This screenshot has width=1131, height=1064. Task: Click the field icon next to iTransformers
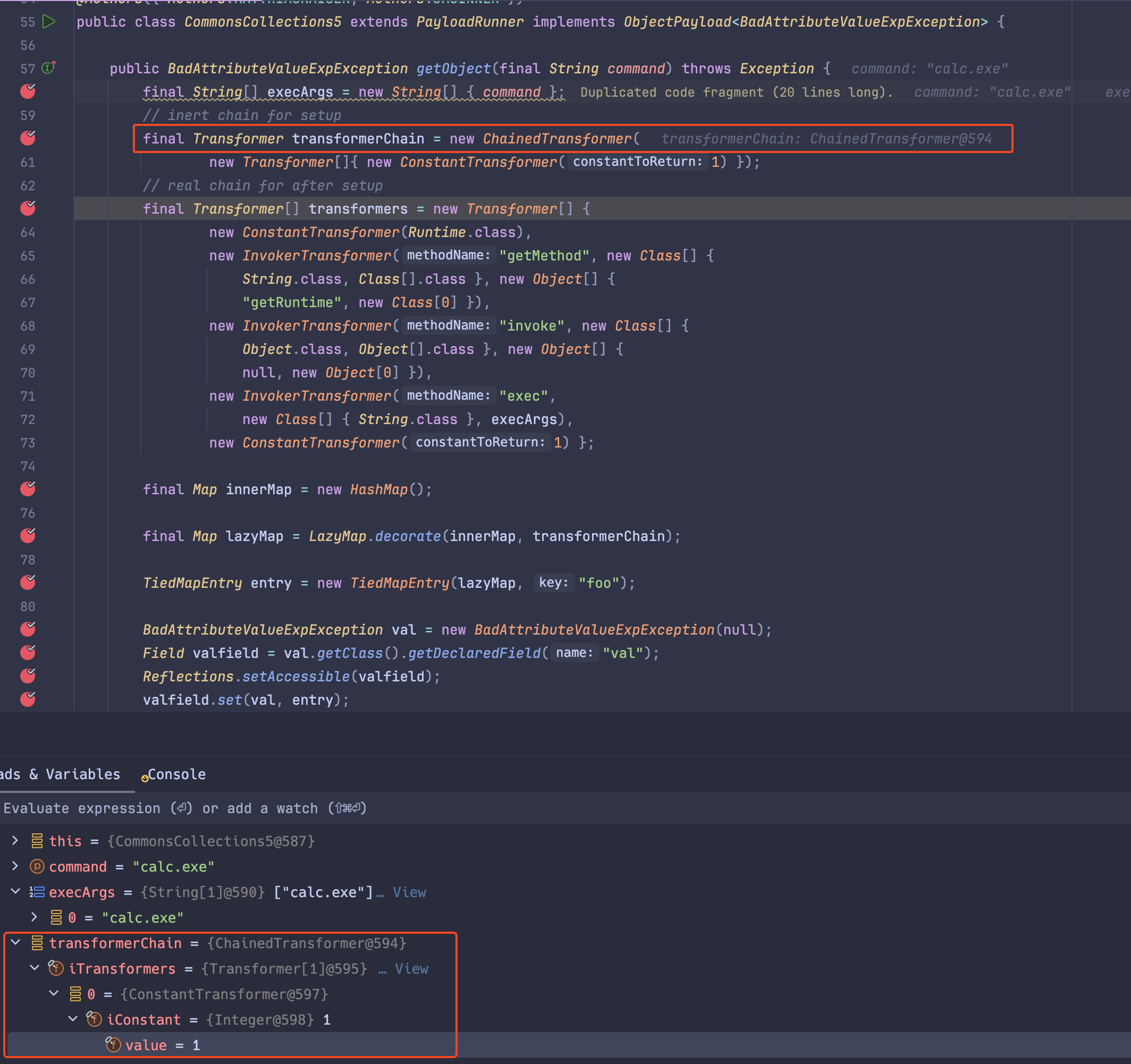56,968
